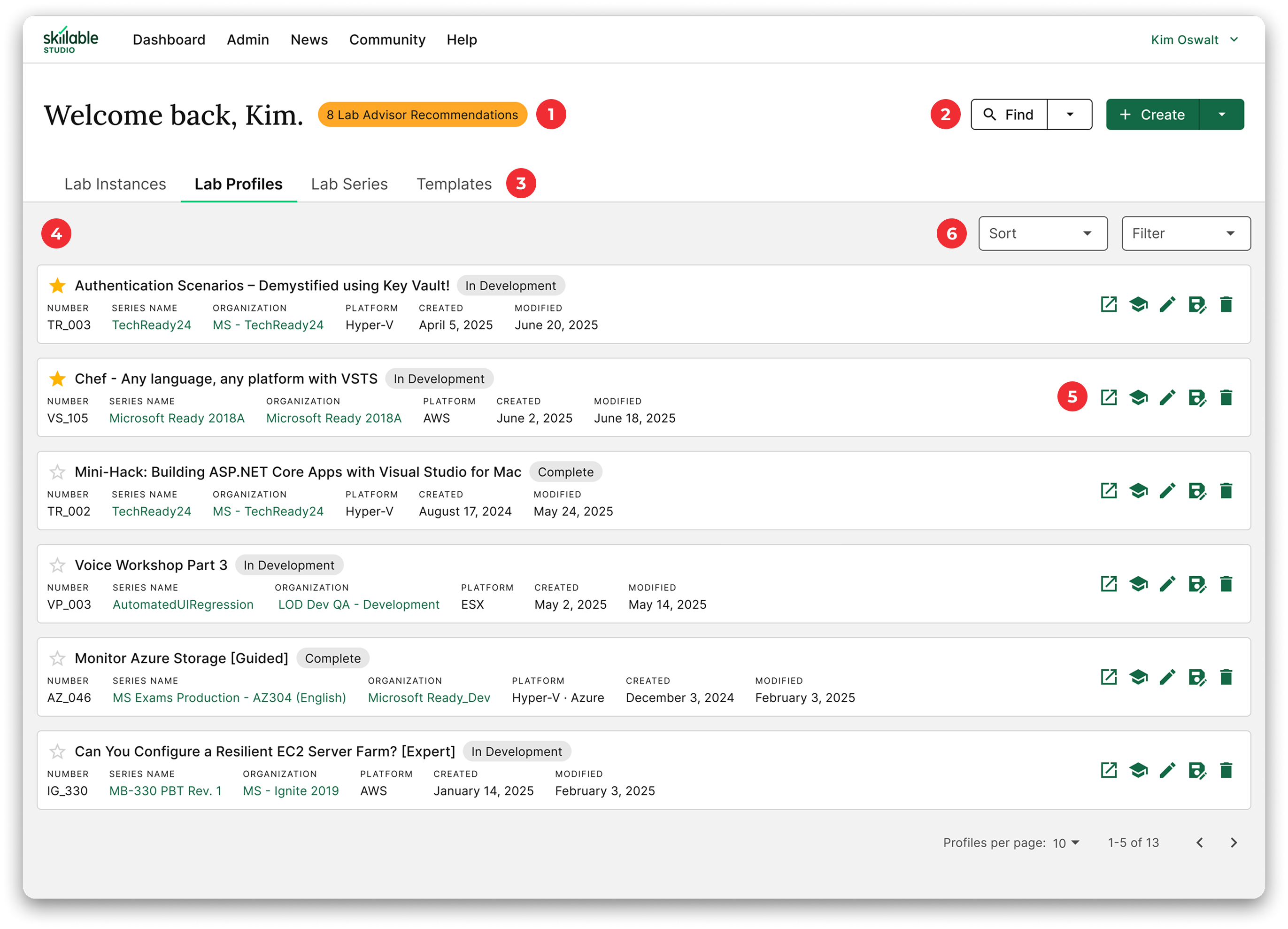Launch the Chef VSTS lab via open icon

pyautogui.click(x=1109, y=398)
